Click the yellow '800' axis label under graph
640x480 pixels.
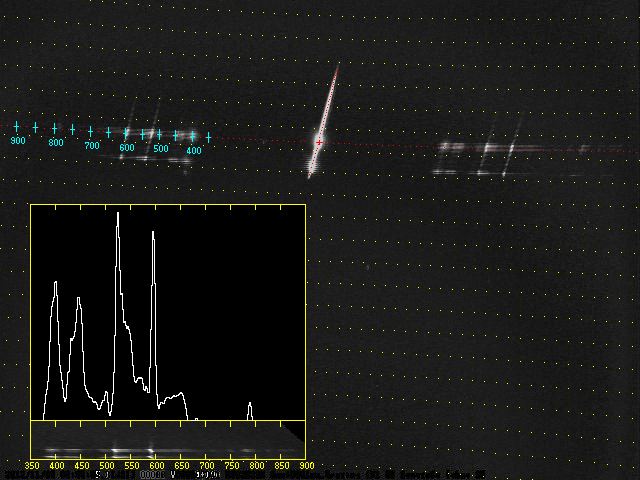tap(257, 466)
